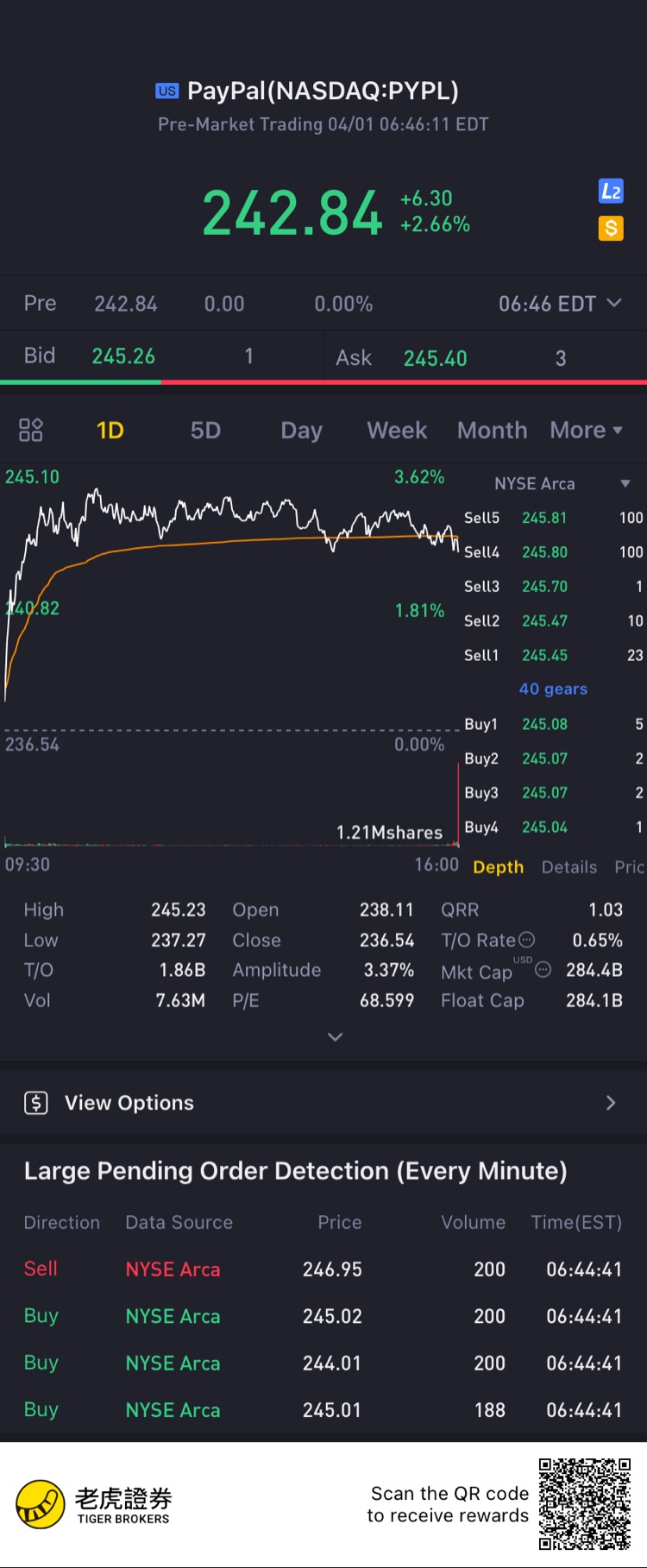The height and width of the screenshot is (1568, 647).
Task: Switch to the 5D chart tab
Action: pyautogui.click(x=205, y=430)
